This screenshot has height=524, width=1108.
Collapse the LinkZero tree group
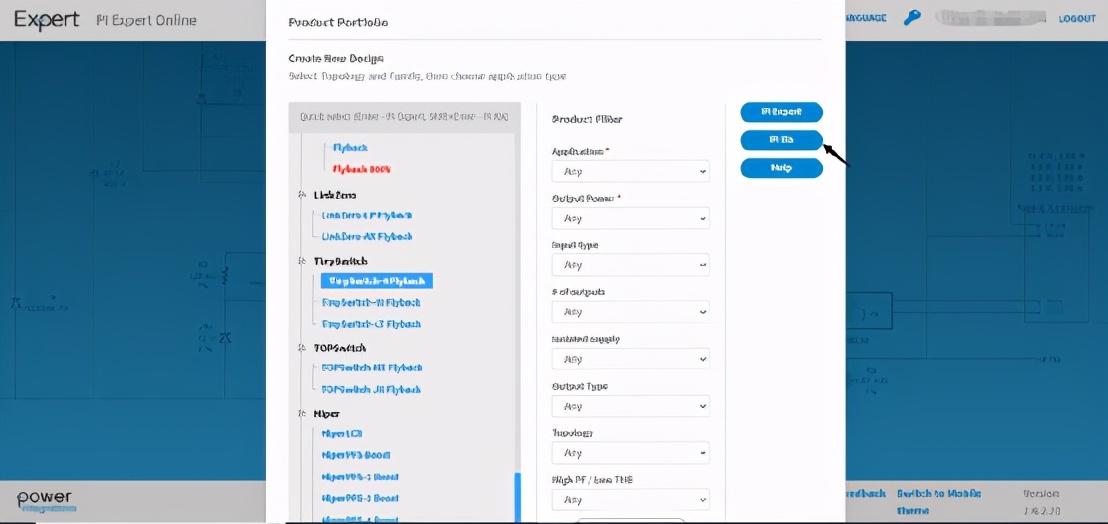click(x=302, y=195)
